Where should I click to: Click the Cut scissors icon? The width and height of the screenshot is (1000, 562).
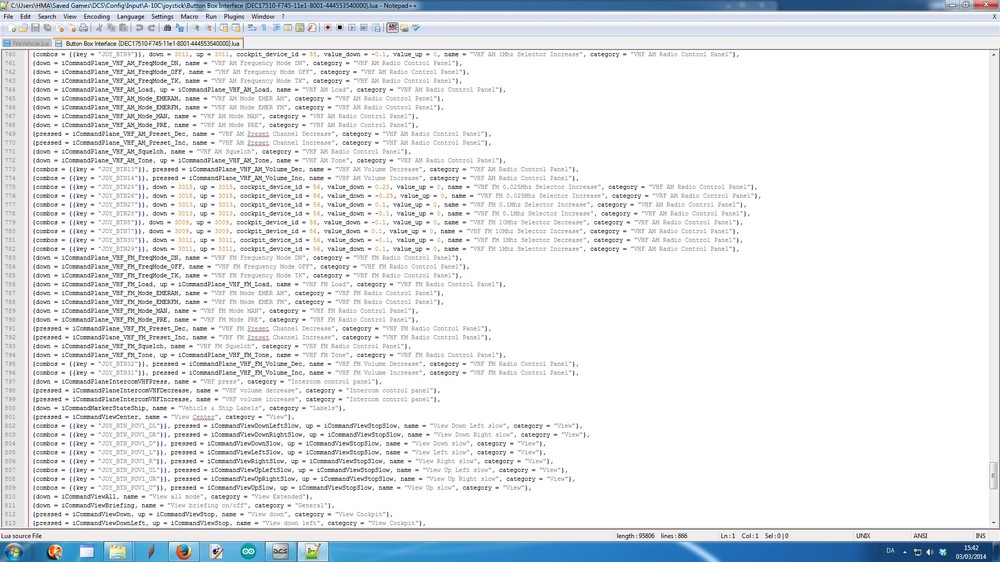[x=99, y=28]
